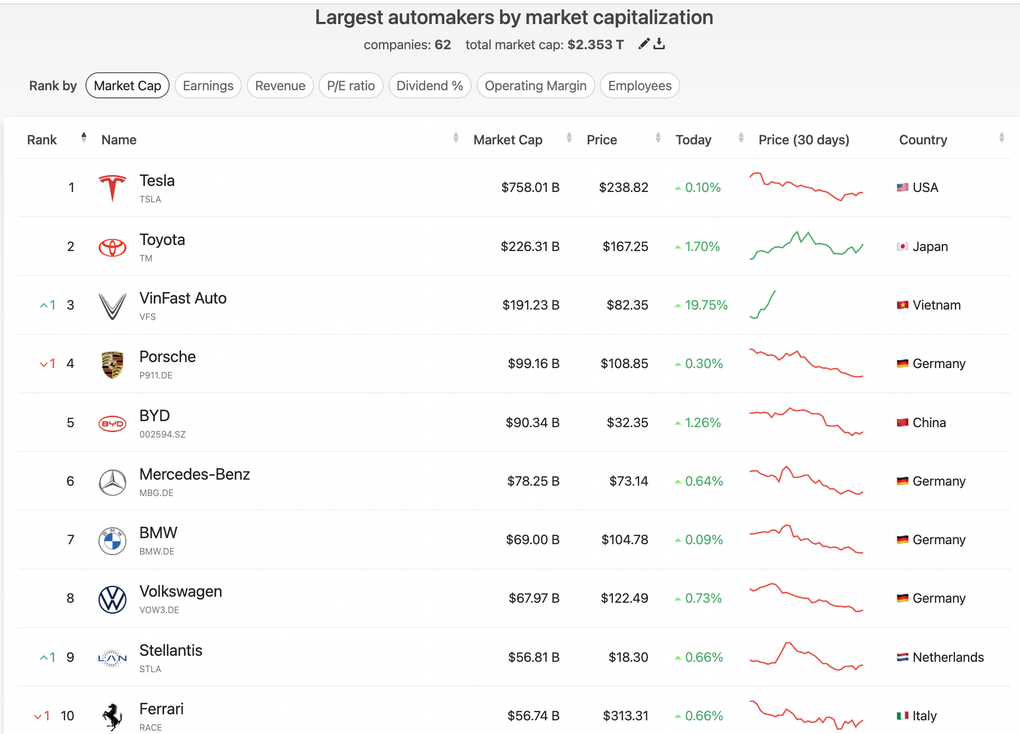The width and height of the screenshot is (1020, 734).
Task: Click the Netherlands flag icon
Action: coord(902,657)
